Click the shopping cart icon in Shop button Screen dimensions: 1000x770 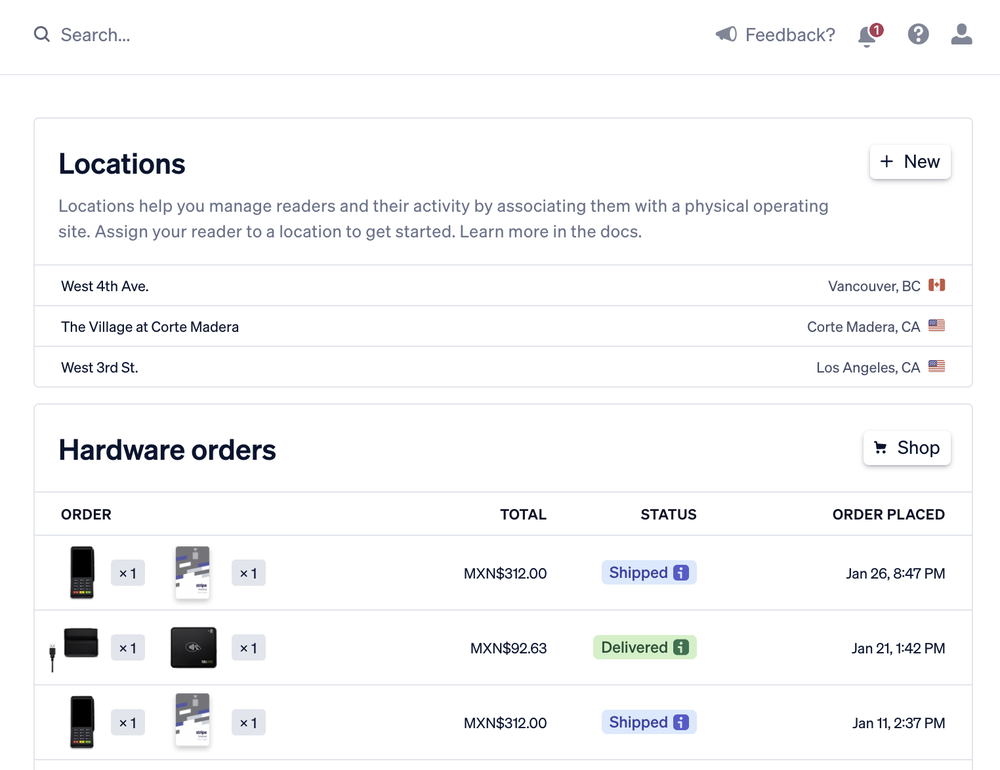click(881, 448)
